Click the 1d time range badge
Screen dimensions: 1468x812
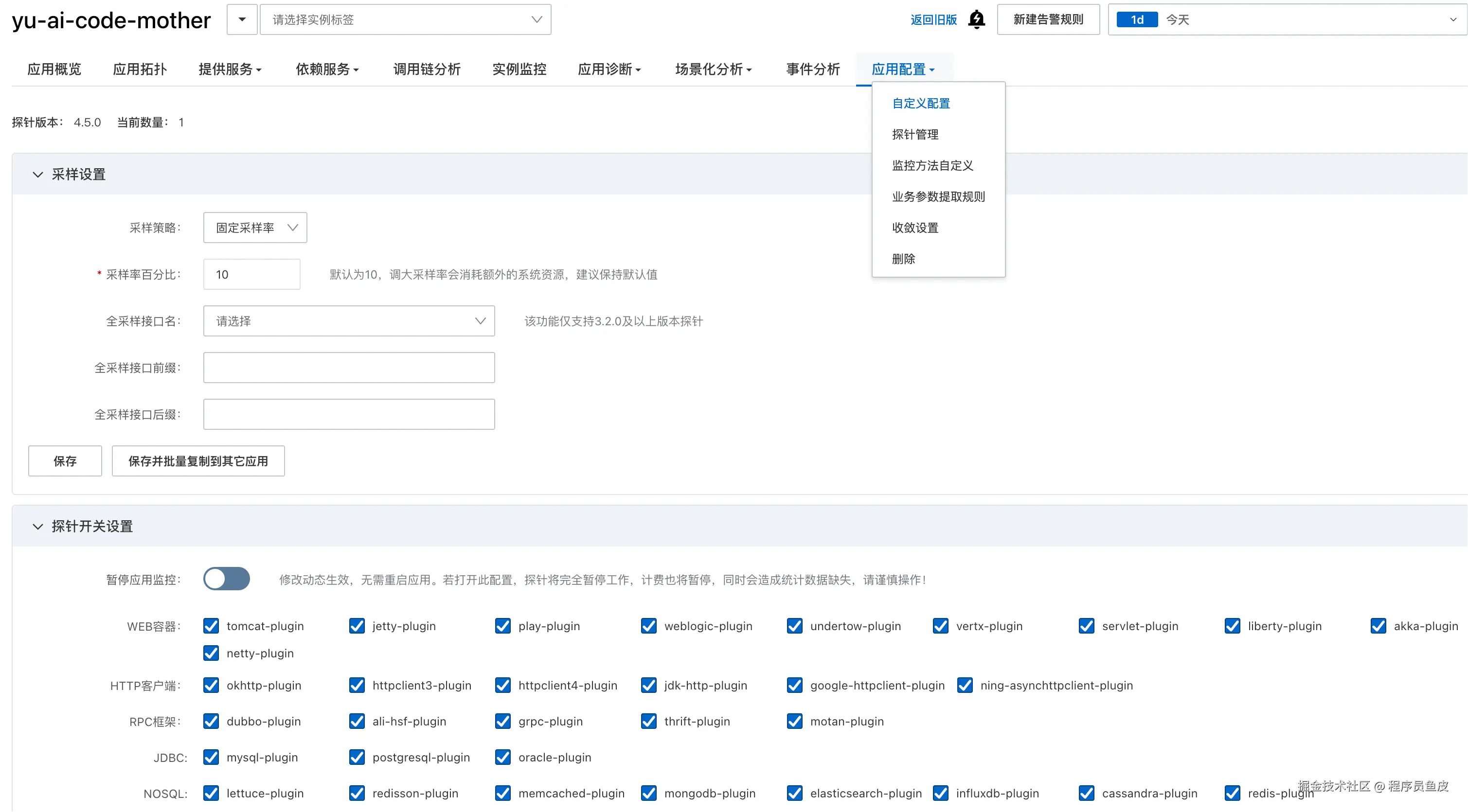pyautogui.click(x=1136, y=19)
